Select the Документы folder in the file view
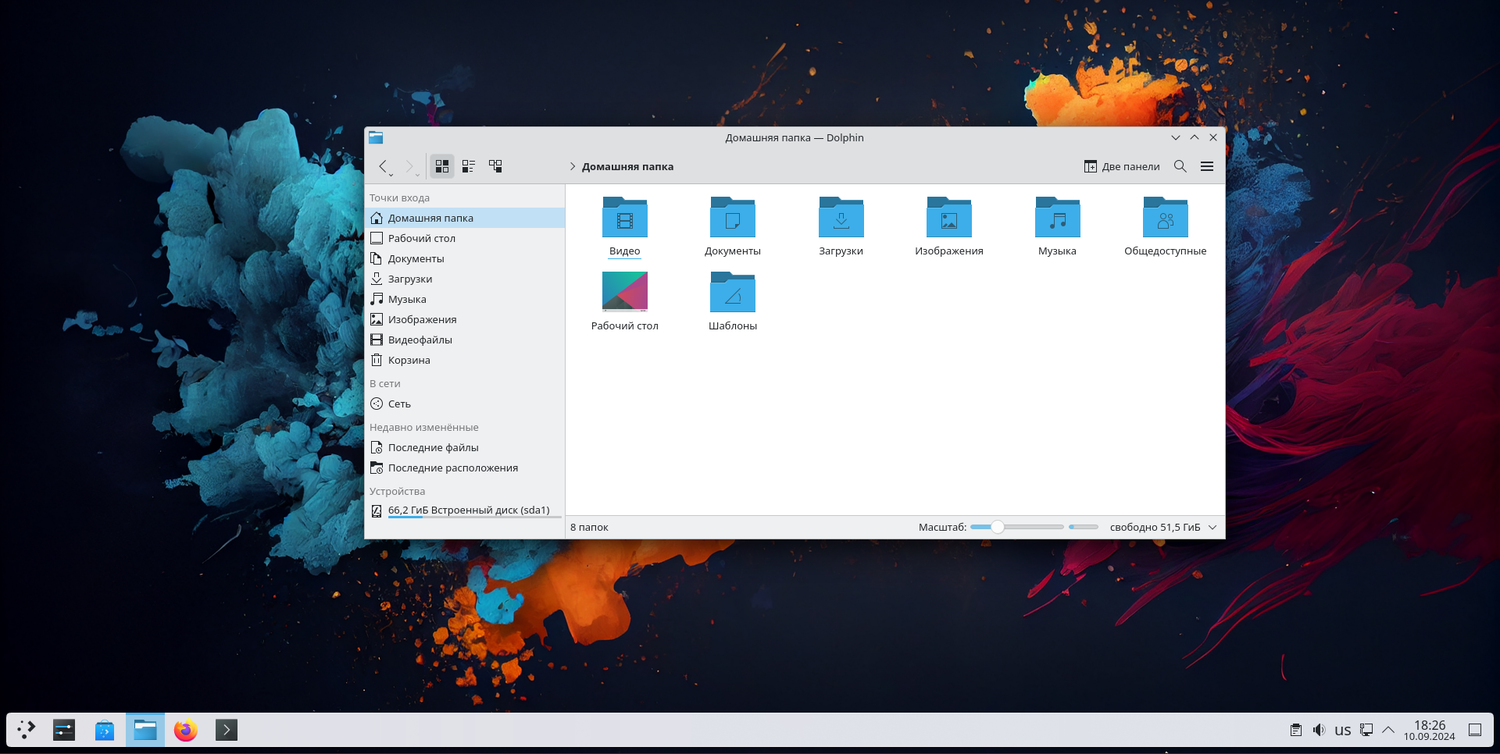The height and width of the screenshot is (754, 1500). click(x=733, y=227)
